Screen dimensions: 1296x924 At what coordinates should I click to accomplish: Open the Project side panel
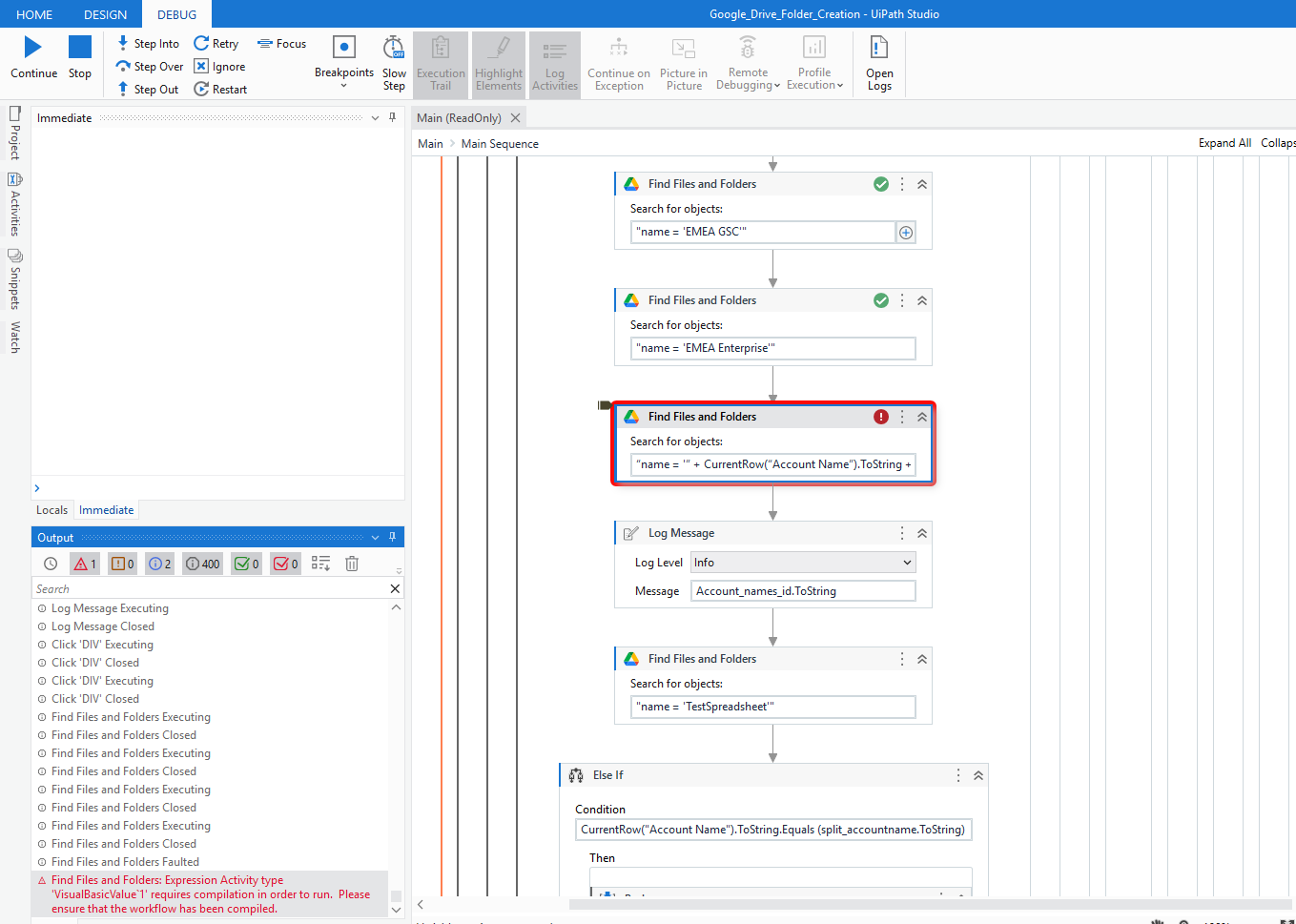pos(14,133)
